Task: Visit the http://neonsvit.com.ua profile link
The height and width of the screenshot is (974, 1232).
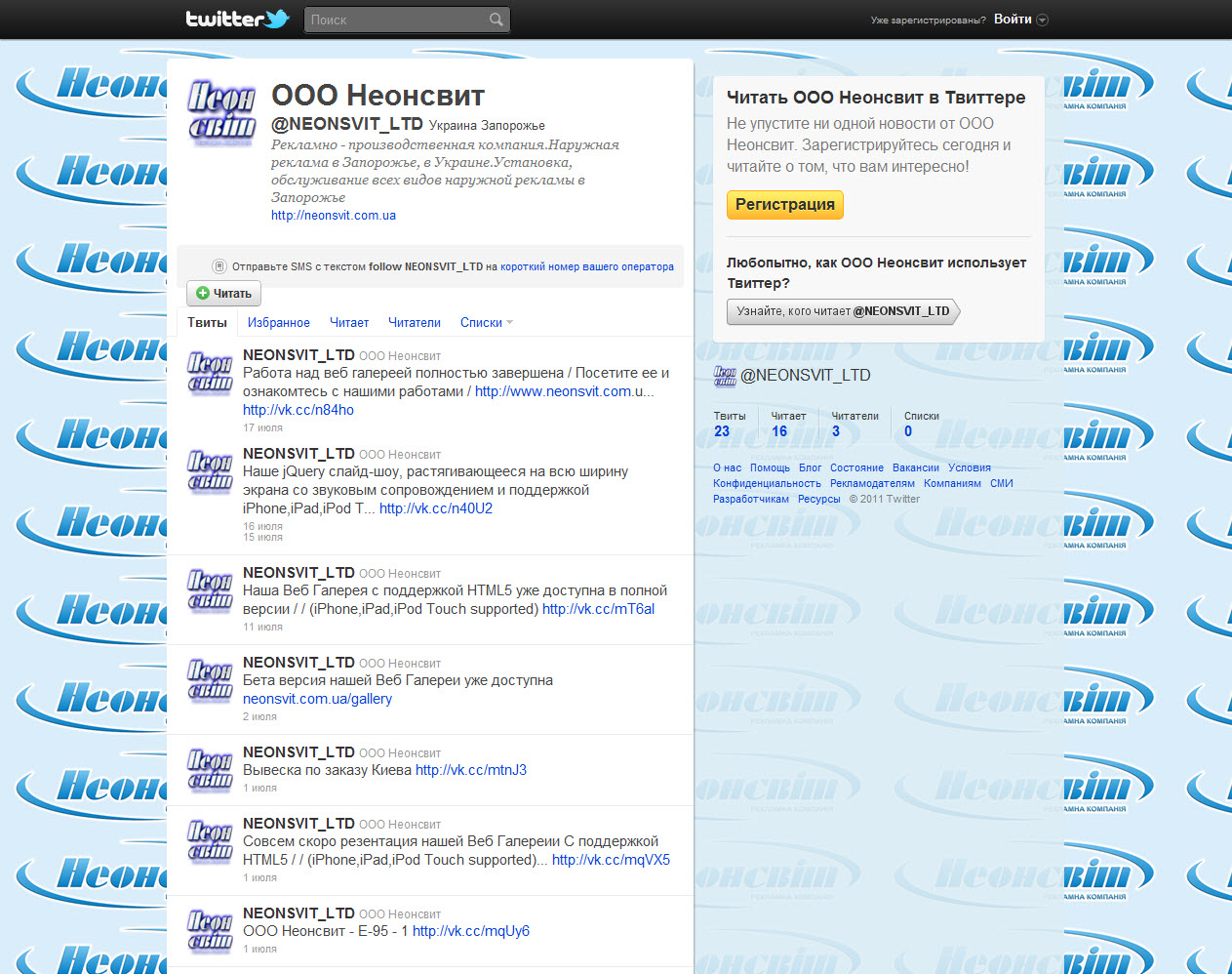Action: click(334, 216)
